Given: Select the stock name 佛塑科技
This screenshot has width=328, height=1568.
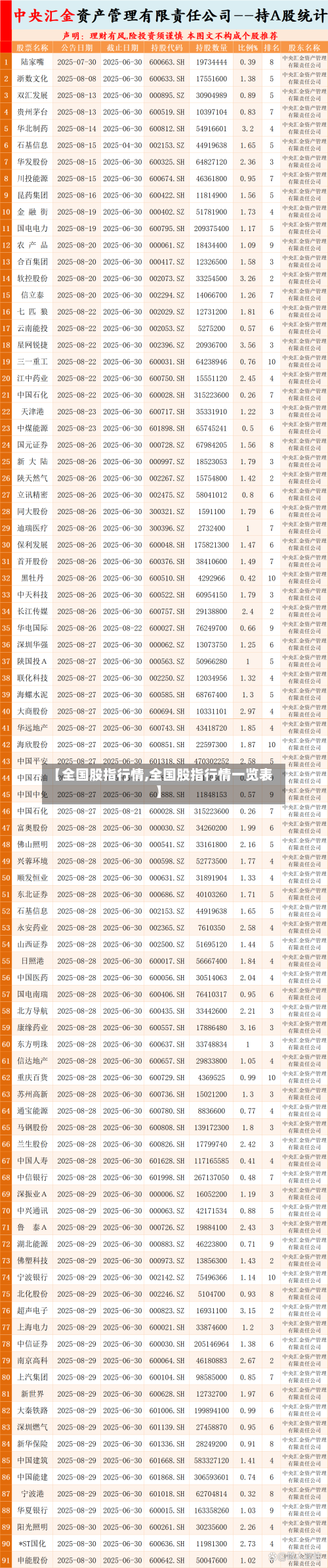Looking at the screenshot, I should point(32,1261).
